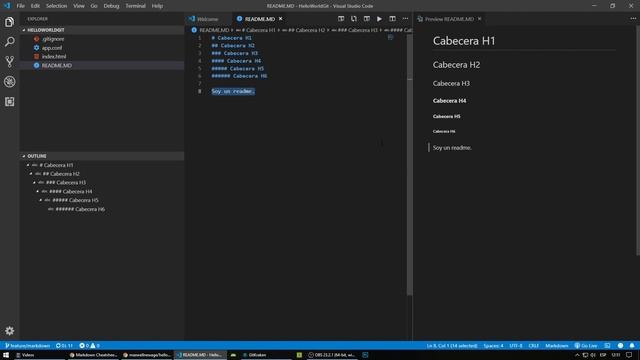Close the Preview README.MD tab
This screenshot has height=360, width=640.
(x=480, y=19)
